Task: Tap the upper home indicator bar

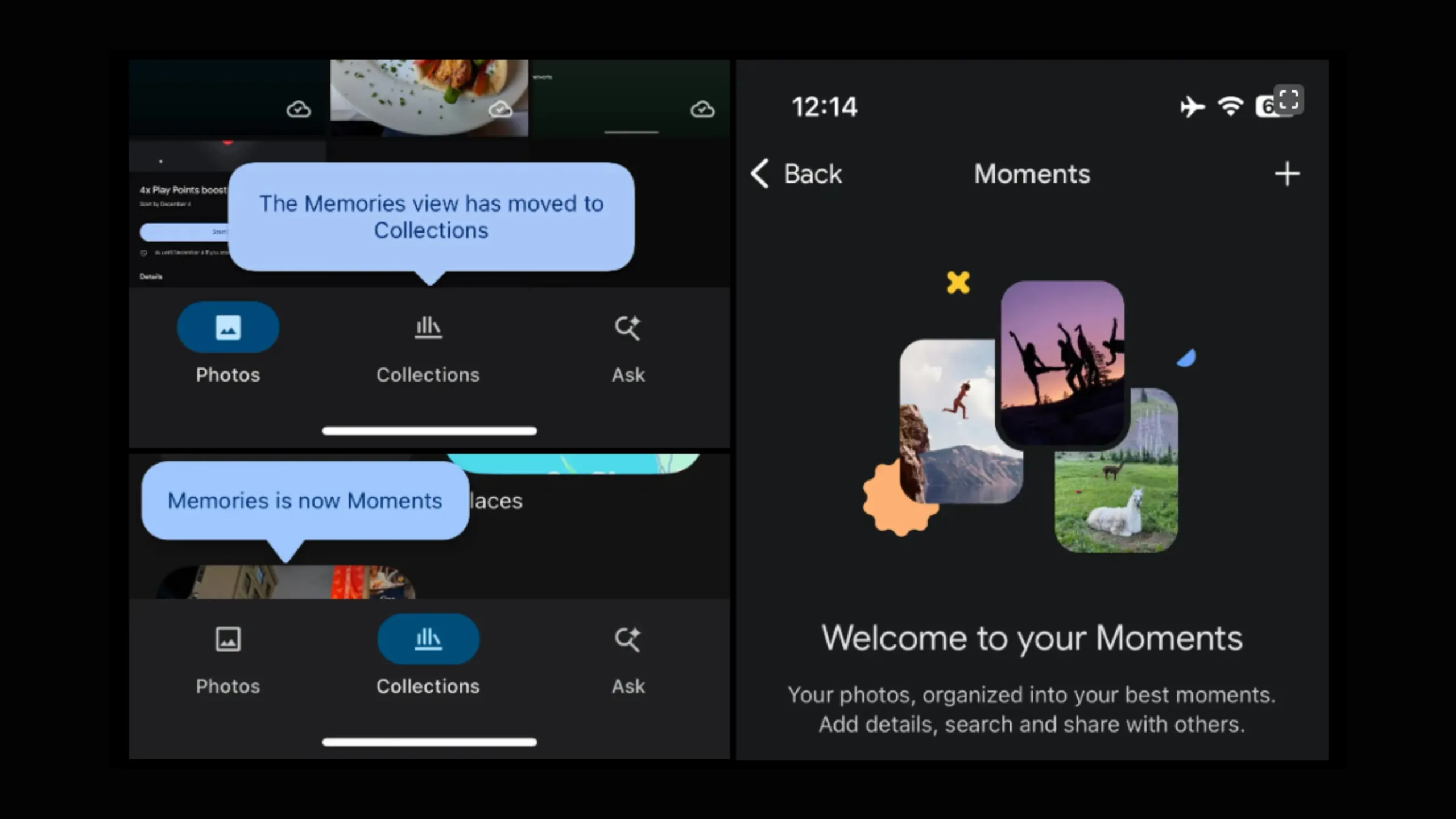Action: coord(429,431)
